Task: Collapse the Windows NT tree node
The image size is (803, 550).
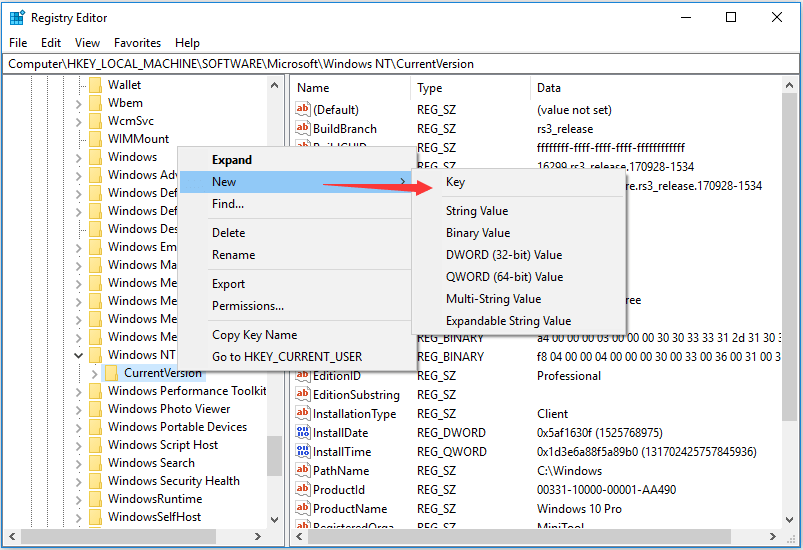Action: (x=78, y=355)
